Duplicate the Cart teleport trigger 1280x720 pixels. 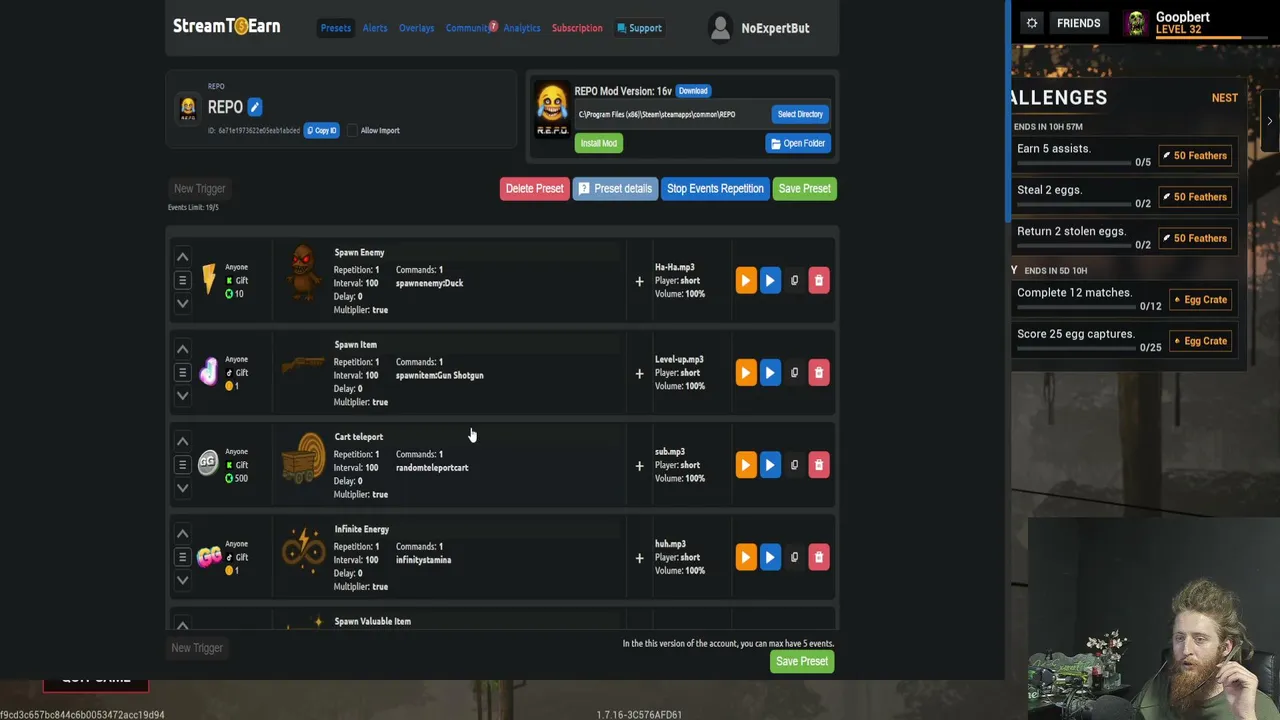(x=795, y=465)
